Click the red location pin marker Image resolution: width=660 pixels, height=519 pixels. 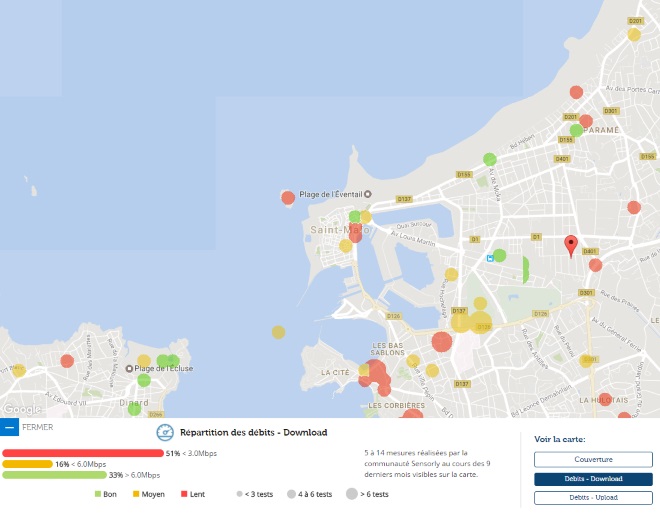571,246
